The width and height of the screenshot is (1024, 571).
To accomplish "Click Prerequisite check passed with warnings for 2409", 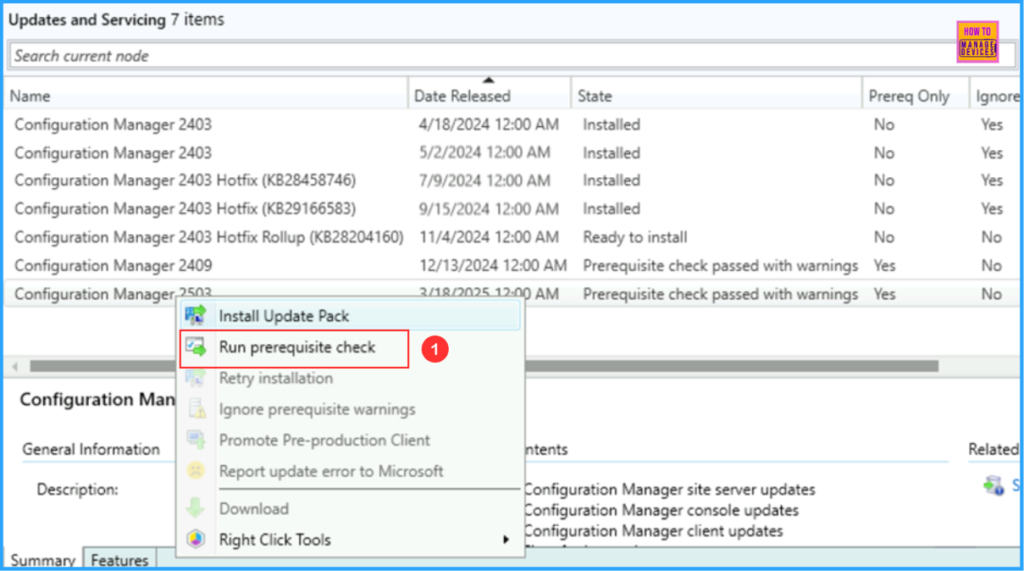I will tap(720, 265).
